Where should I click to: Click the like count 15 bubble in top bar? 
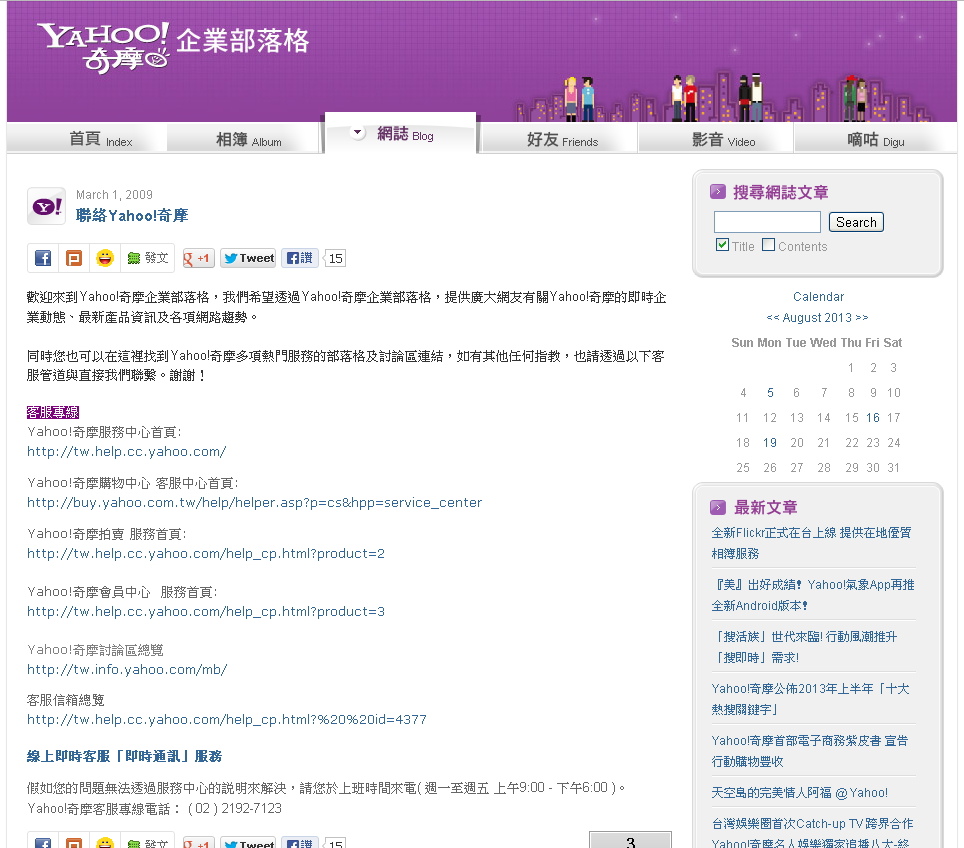point(335,258)
